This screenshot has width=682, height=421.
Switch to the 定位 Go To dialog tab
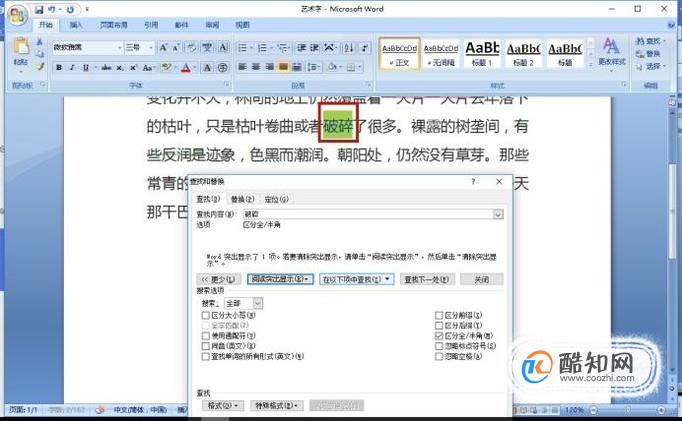276,199
